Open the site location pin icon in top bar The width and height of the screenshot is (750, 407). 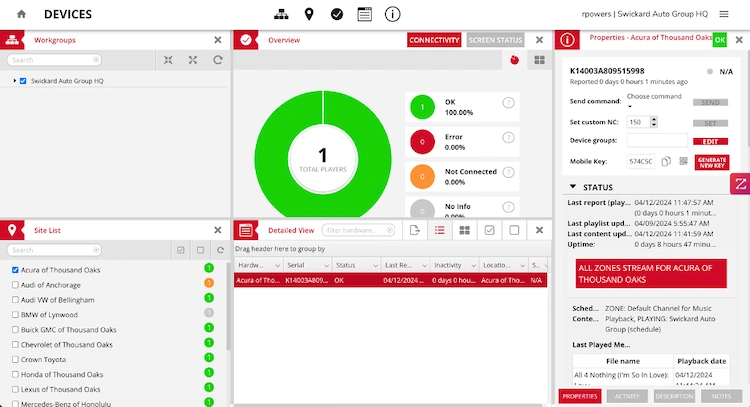[309, 14]
